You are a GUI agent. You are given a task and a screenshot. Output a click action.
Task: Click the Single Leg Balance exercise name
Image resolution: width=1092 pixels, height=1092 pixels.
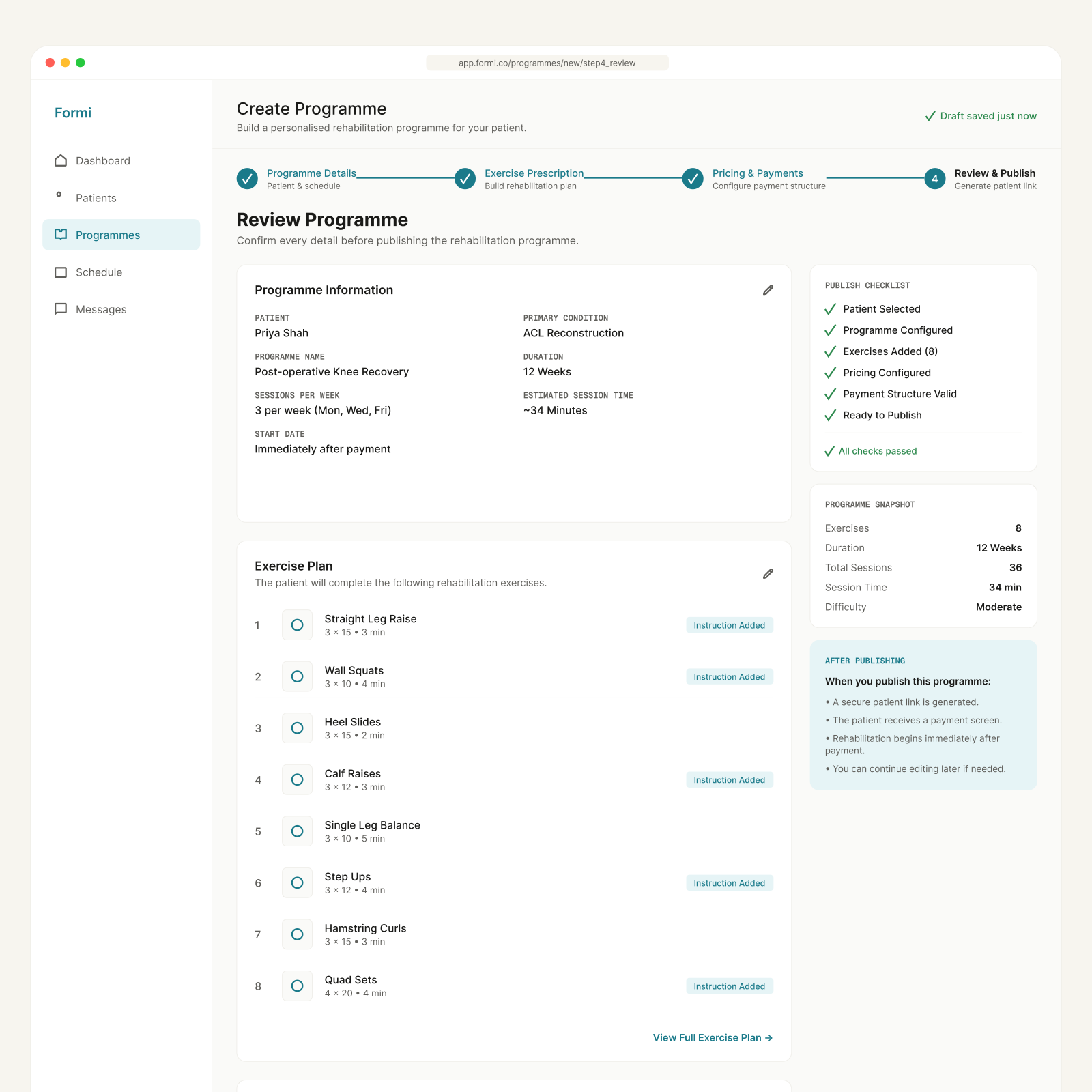pos(372,825)
